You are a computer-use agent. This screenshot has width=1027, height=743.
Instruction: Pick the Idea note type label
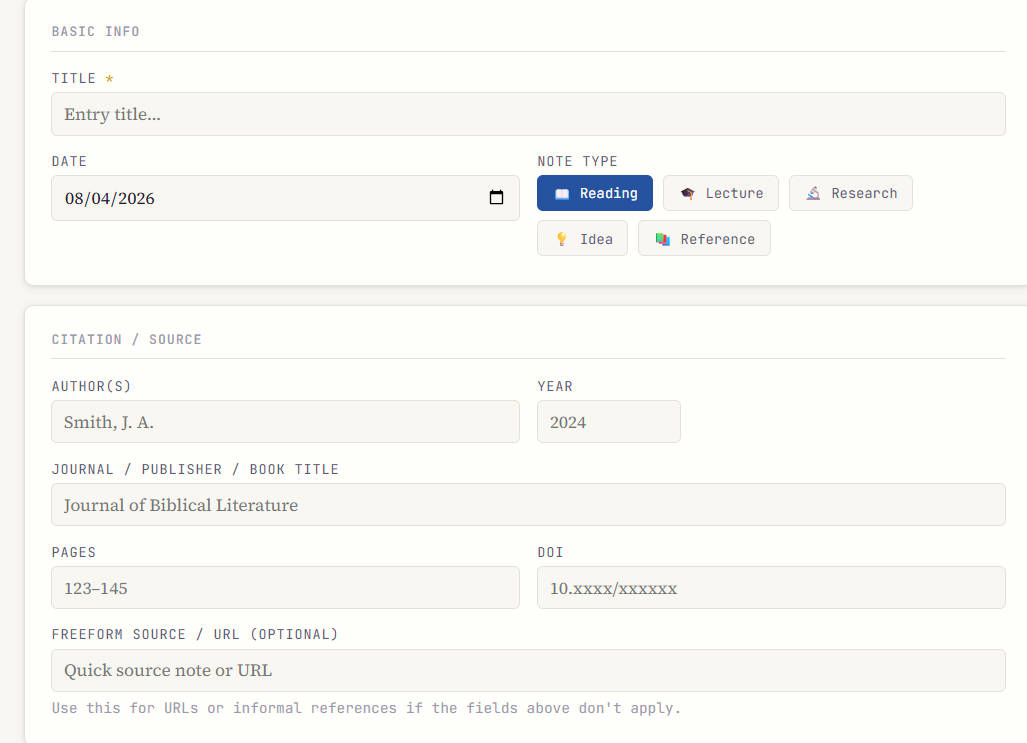596,240
